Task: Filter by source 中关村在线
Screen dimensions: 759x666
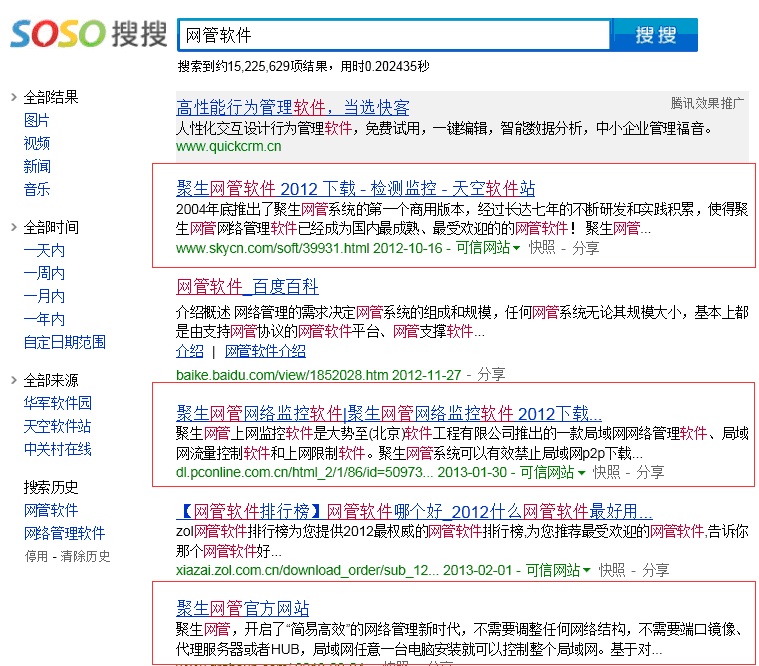Action: click(58, 449)
